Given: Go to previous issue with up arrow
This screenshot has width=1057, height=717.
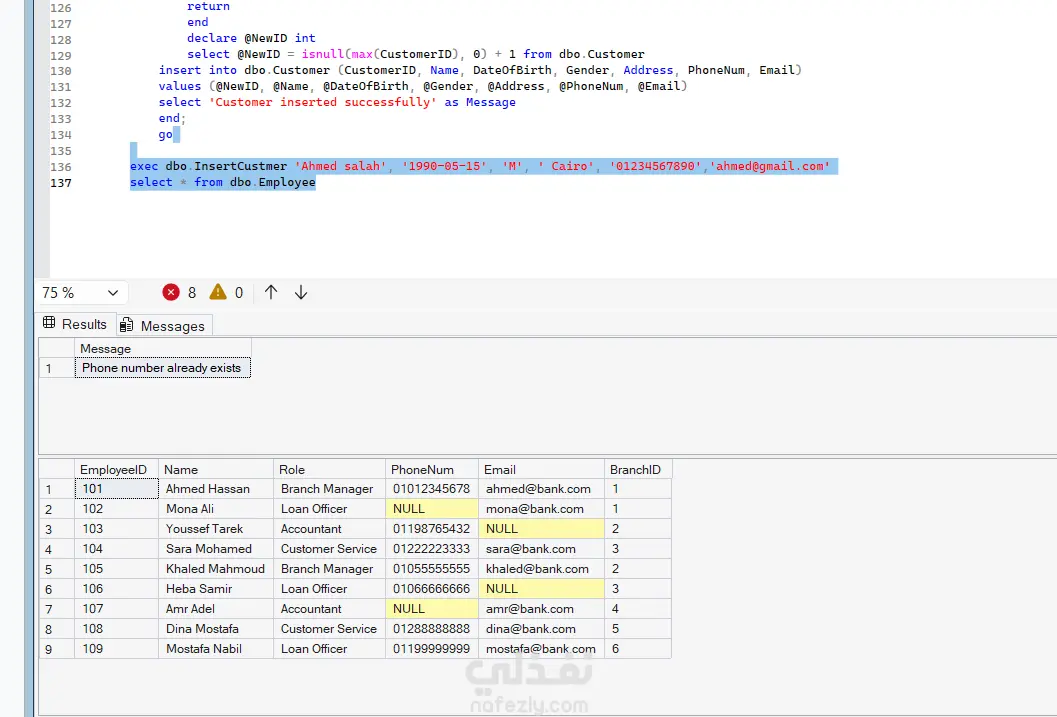Looking at the screenshot, I should coord(271,292).
